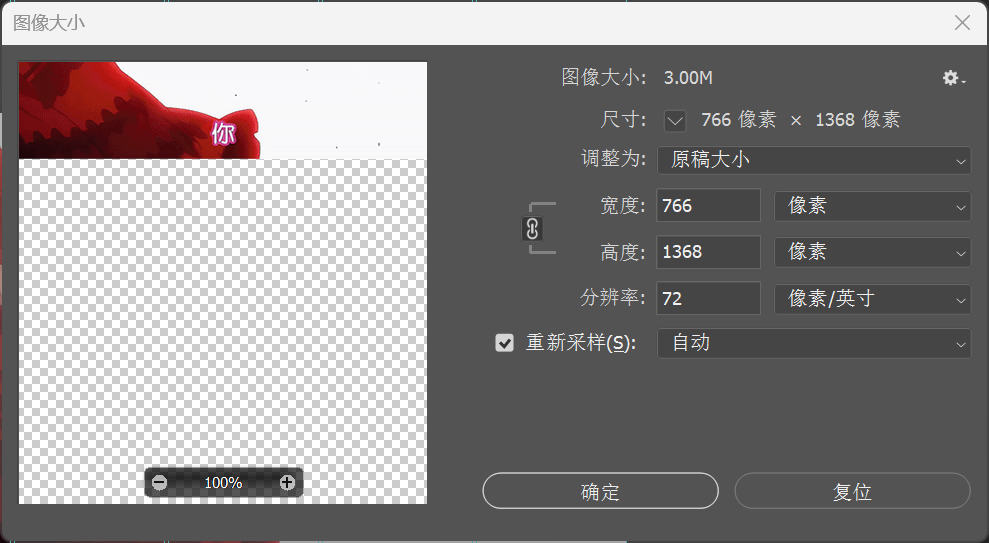
Task: Focus the 高度 field showing 1368
Action: click(x=708, y=252)
